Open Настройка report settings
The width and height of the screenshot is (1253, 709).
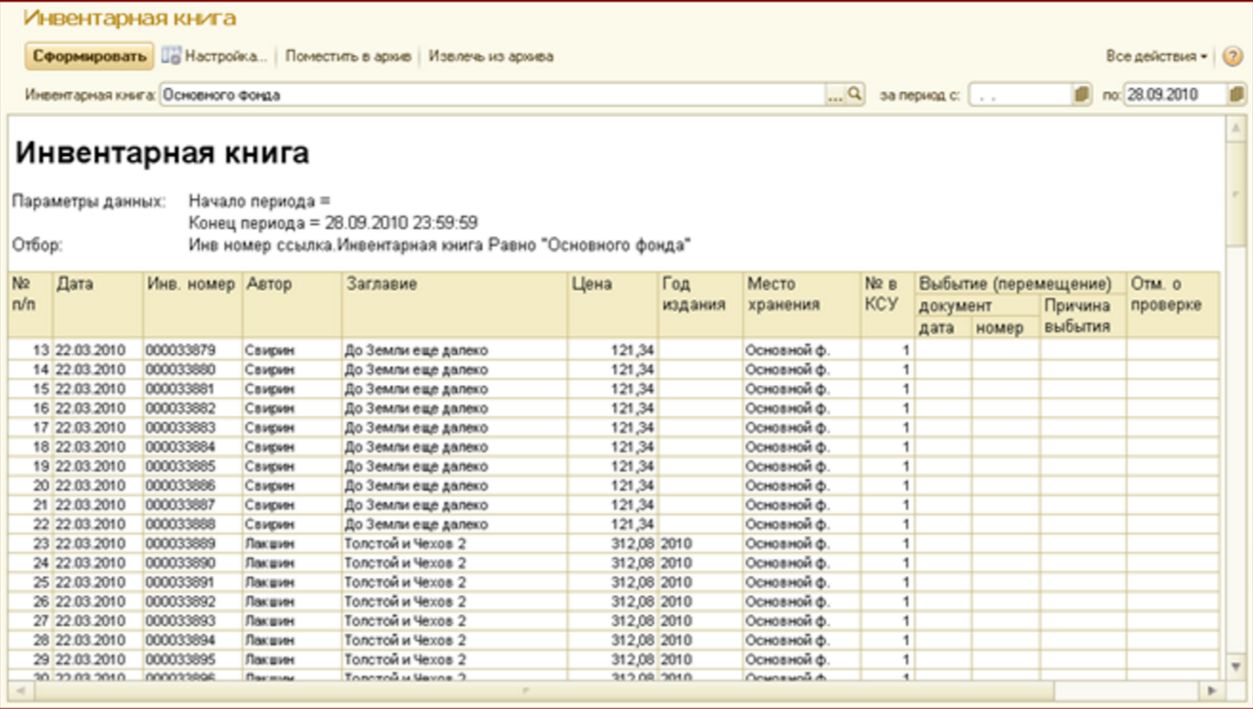[216, 57]
